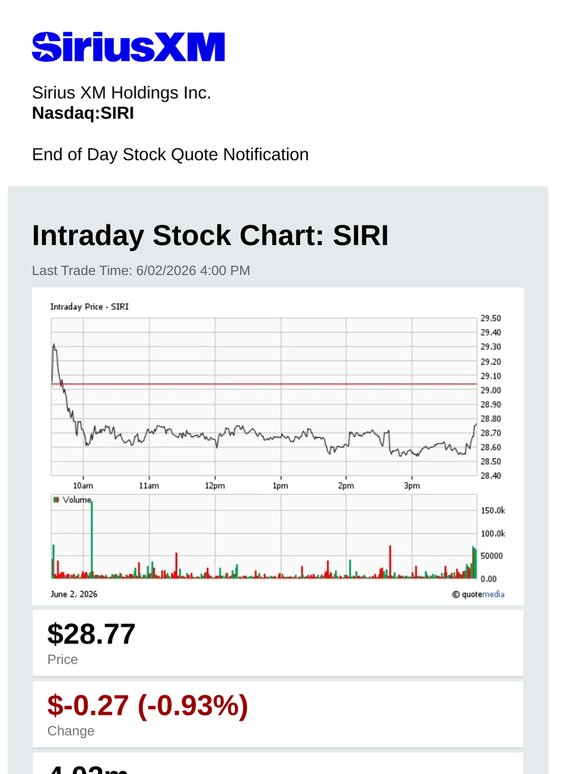Click the 'Nasdaq:SIRI' ticker text

pyautogui.click(x=83, y=113)
